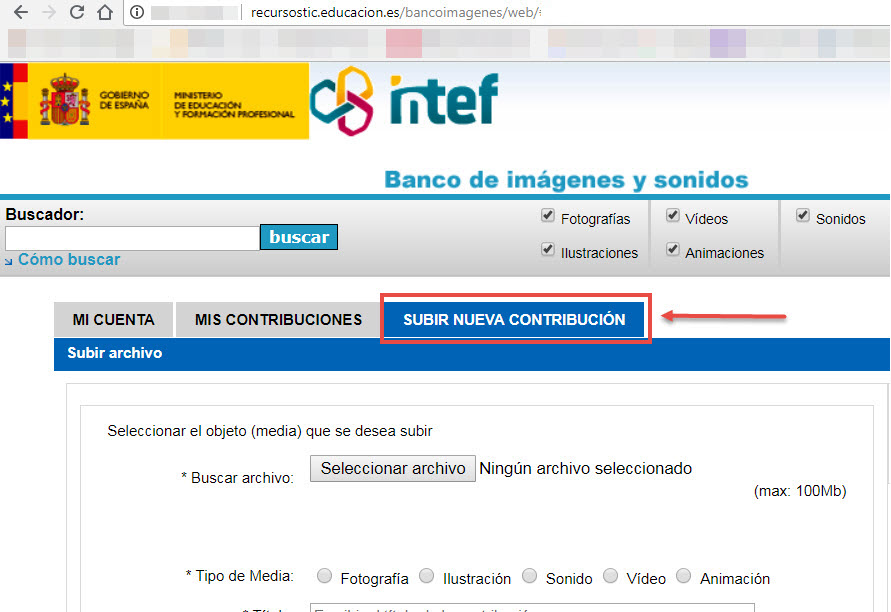Open the MIS CONTRIBUCIONES tab
This screenshot has width=891, height=612.
coord(277,319)
